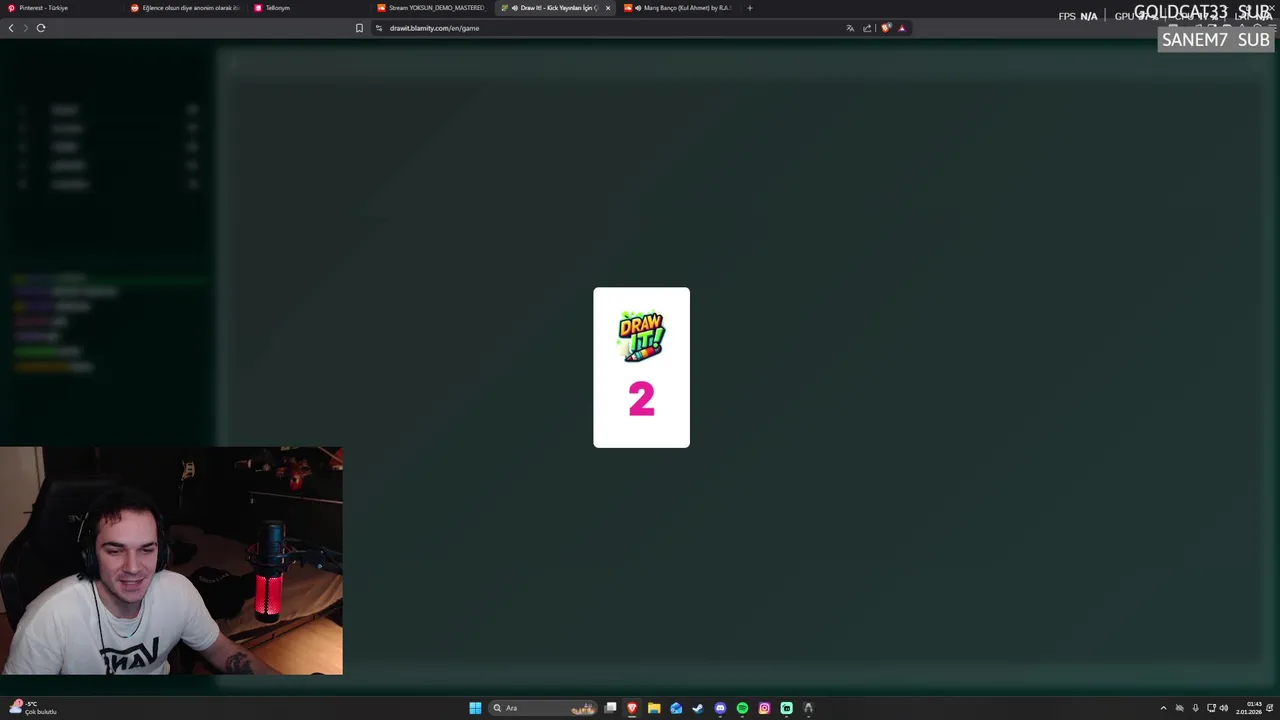Viewport: 1280px width, 720px height.
Task: Click the microphone tray icon
Action: [x=1195, y=708]
